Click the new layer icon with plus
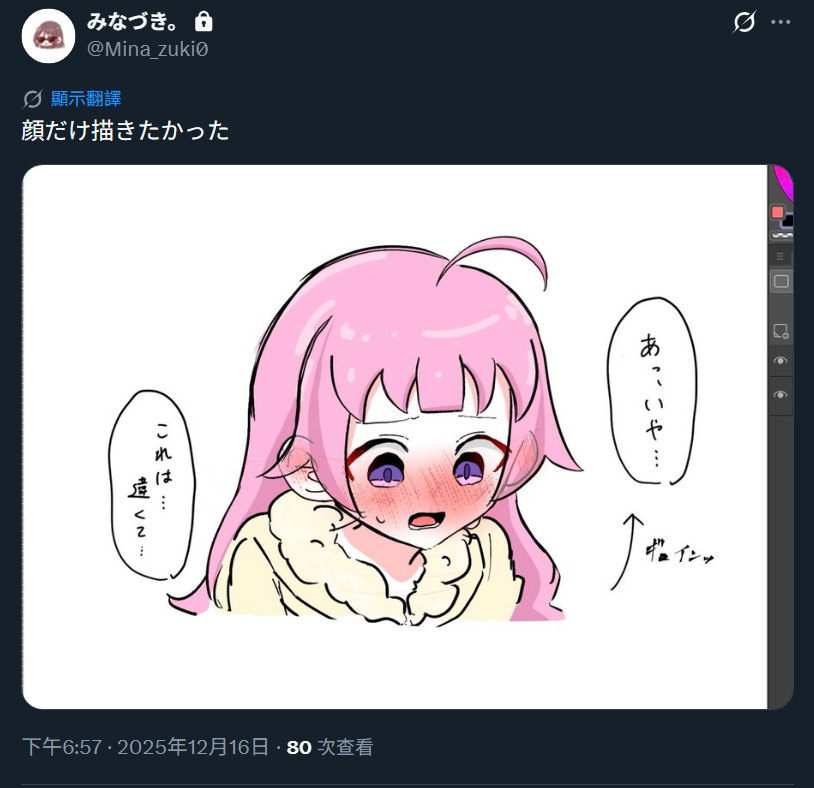 tap(781, 331)
